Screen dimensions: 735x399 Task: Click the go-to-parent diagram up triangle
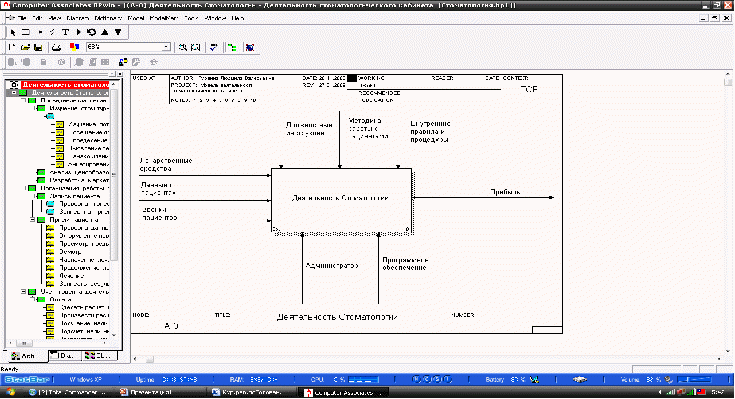[x=105, y=32]
